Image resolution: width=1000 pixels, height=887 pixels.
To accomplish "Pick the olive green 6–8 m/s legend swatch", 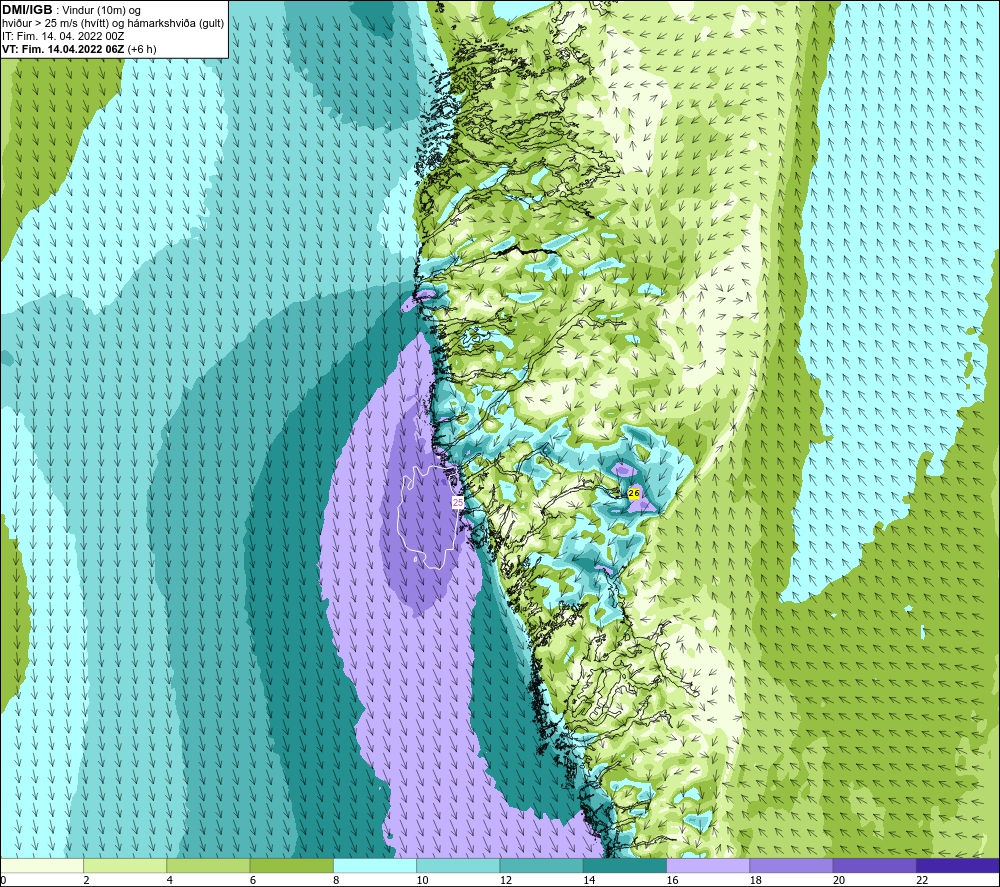I will pos(291,865).
